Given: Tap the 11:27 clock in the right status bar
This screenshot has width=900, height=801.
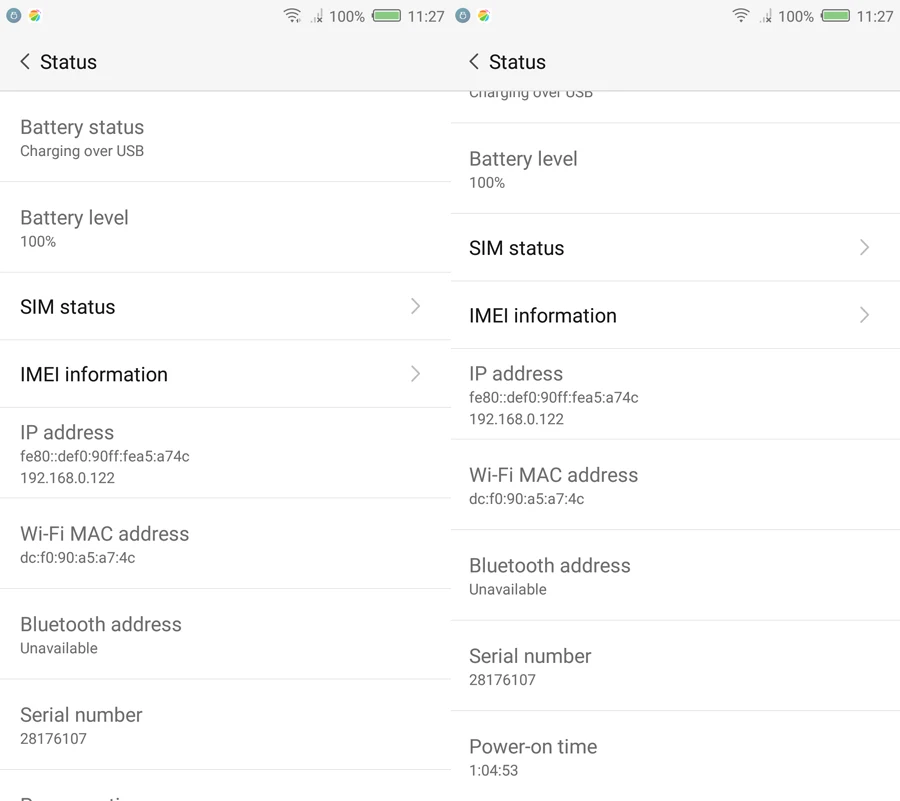Looking at the screenshot, I should (875, 16).
